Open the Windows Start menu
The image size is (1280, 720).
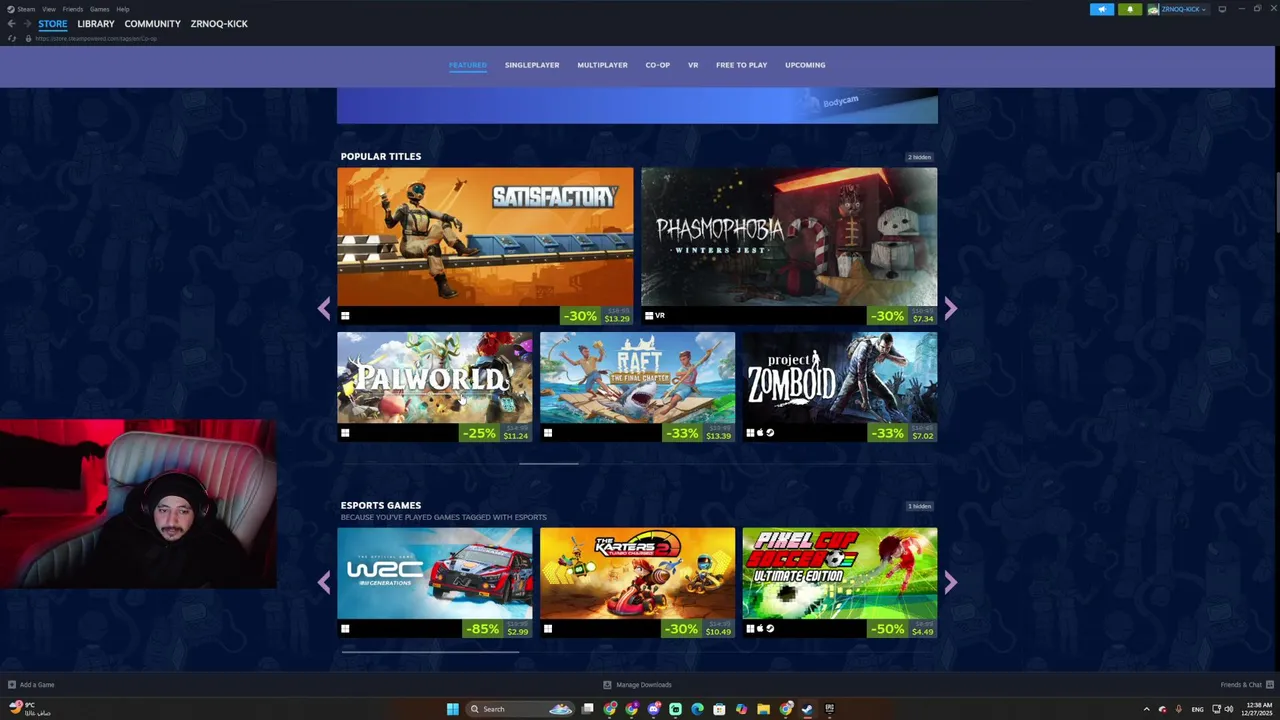pyautogui.click(x=452, y=709)
